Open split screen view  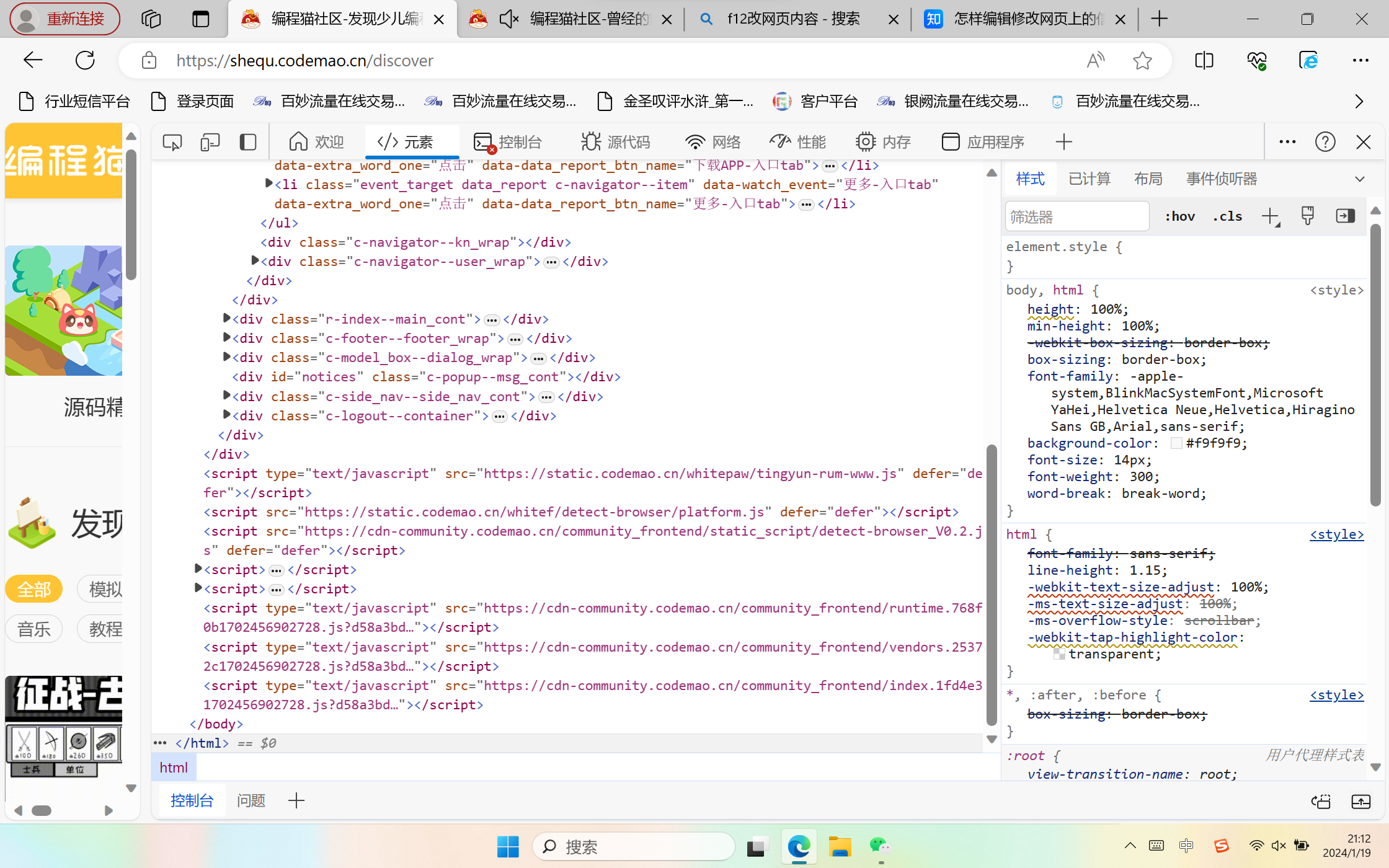1204,60
